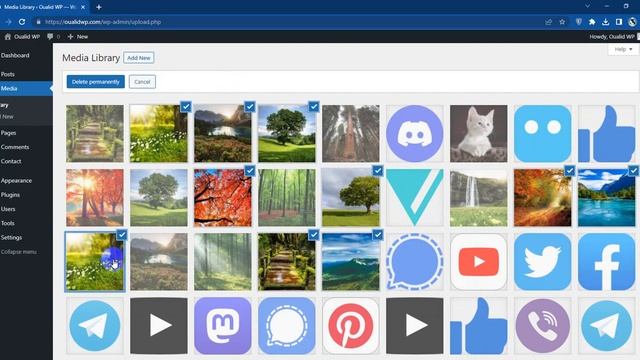Viewport: 640px width, 360px height.
Task: Reload the browser page
Action: click(22, 22)
